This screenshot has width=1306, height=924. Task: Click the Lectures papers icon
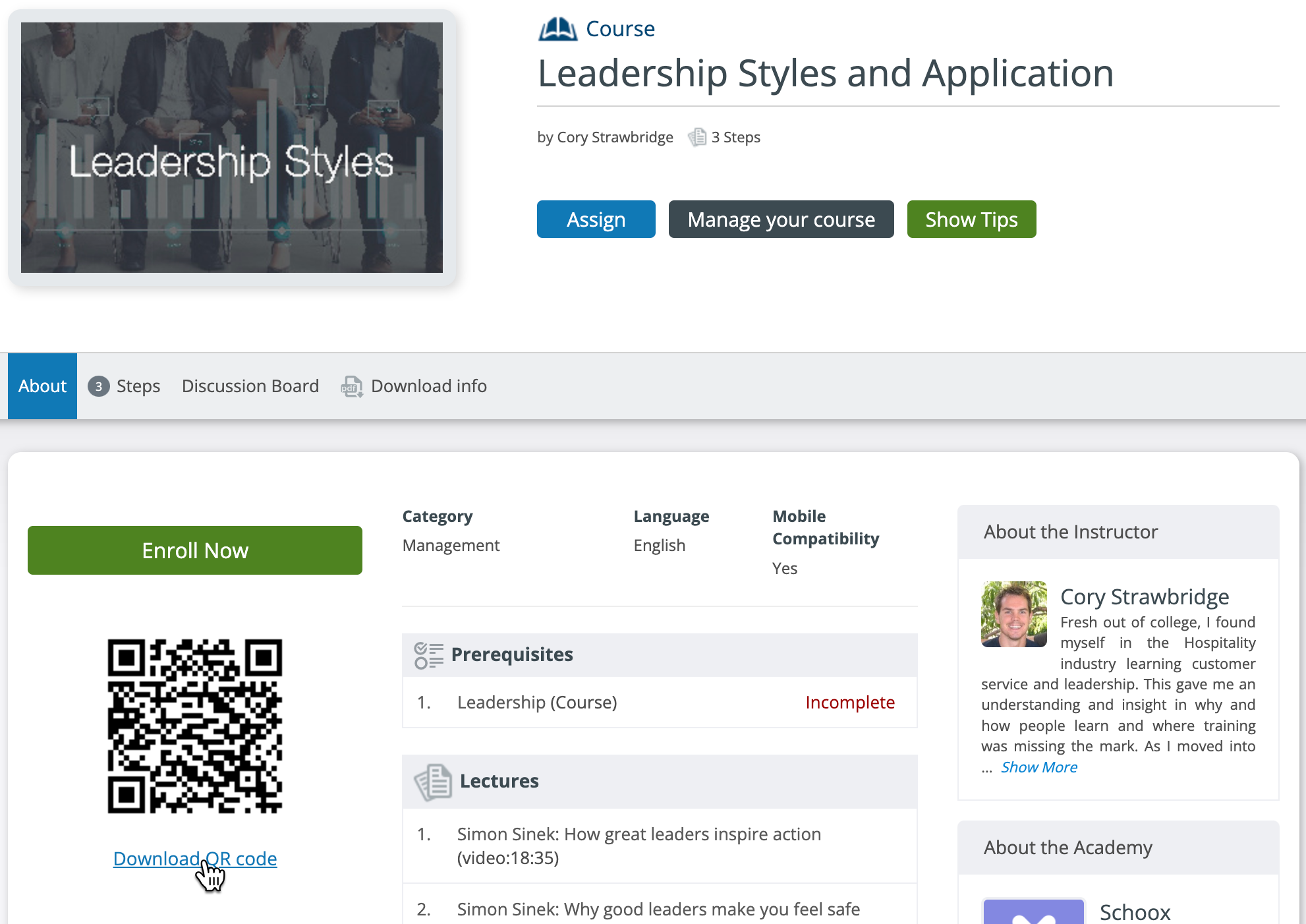pos(432,781)
